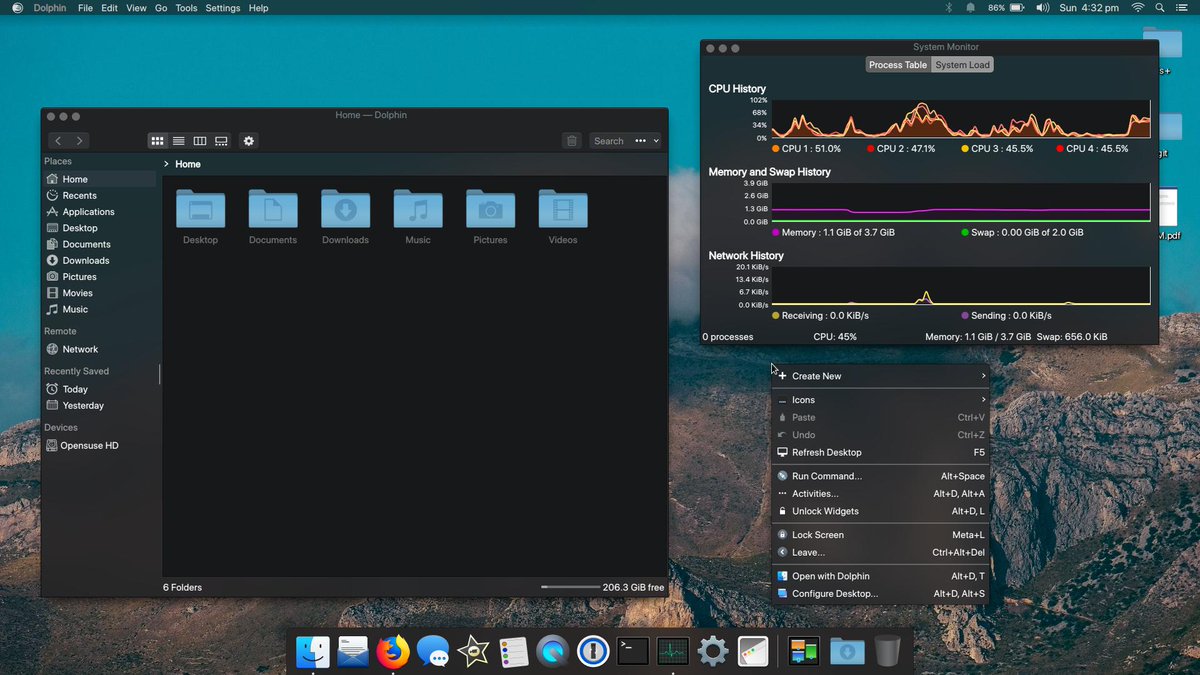1200x675 pixels.
Task: Open the Search options dropdown arrow
Action: pyautogui.click(x=655, y=141)
